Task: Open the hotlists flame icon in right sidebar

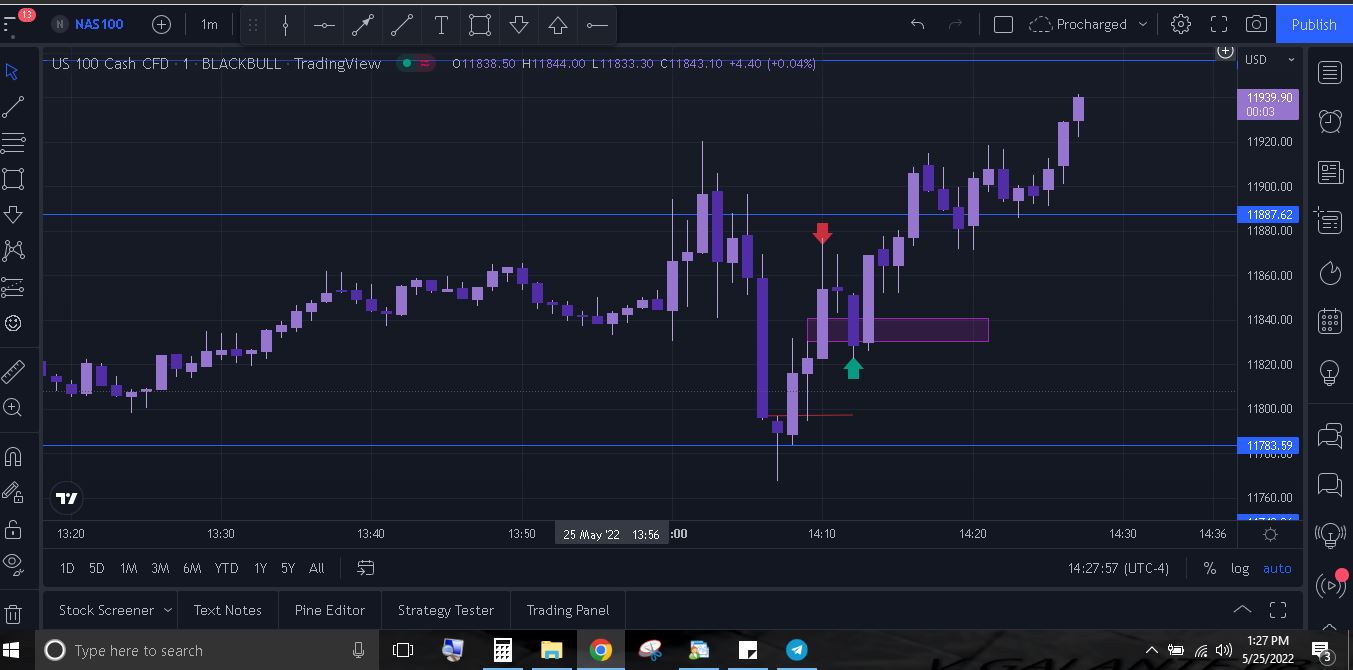Action: pos(1330,272)
